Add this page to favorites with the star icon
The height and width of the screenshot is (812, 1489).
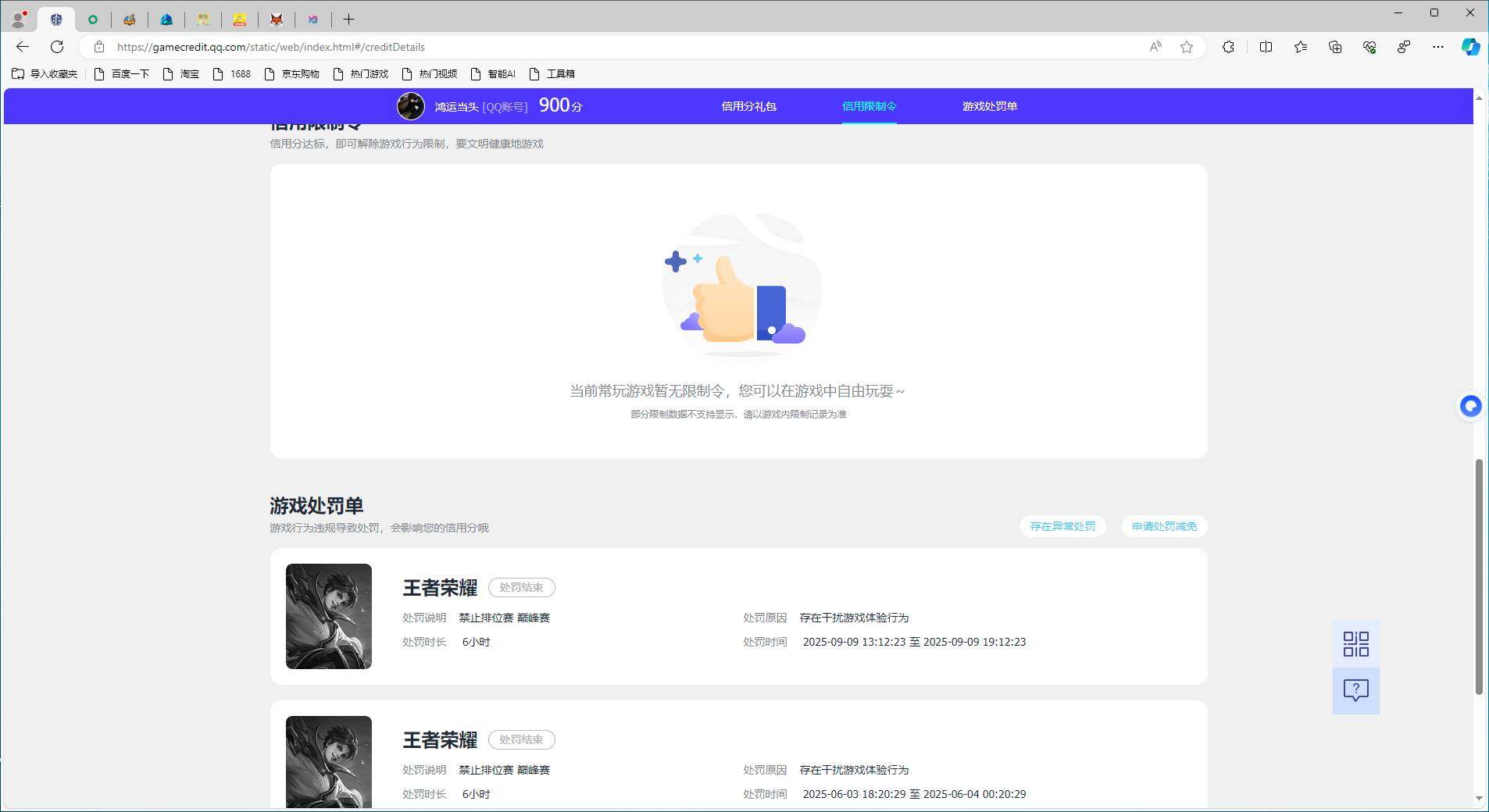pyautogui.click(x=1187, y=47)
